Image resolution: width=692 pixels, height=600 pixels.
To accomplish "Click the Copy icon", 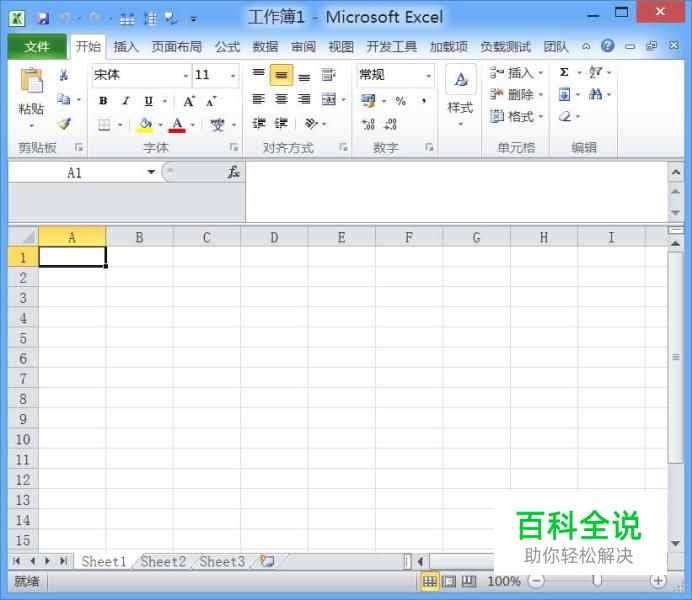I will coord(64,100).
